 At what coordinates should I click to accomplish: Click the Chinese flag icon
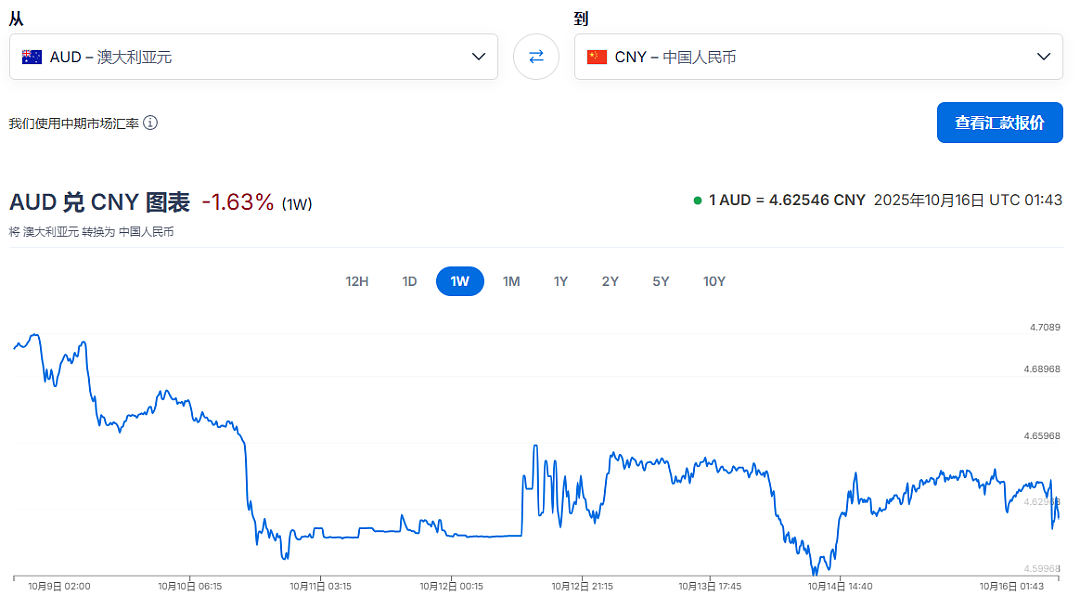coord(596,56)
